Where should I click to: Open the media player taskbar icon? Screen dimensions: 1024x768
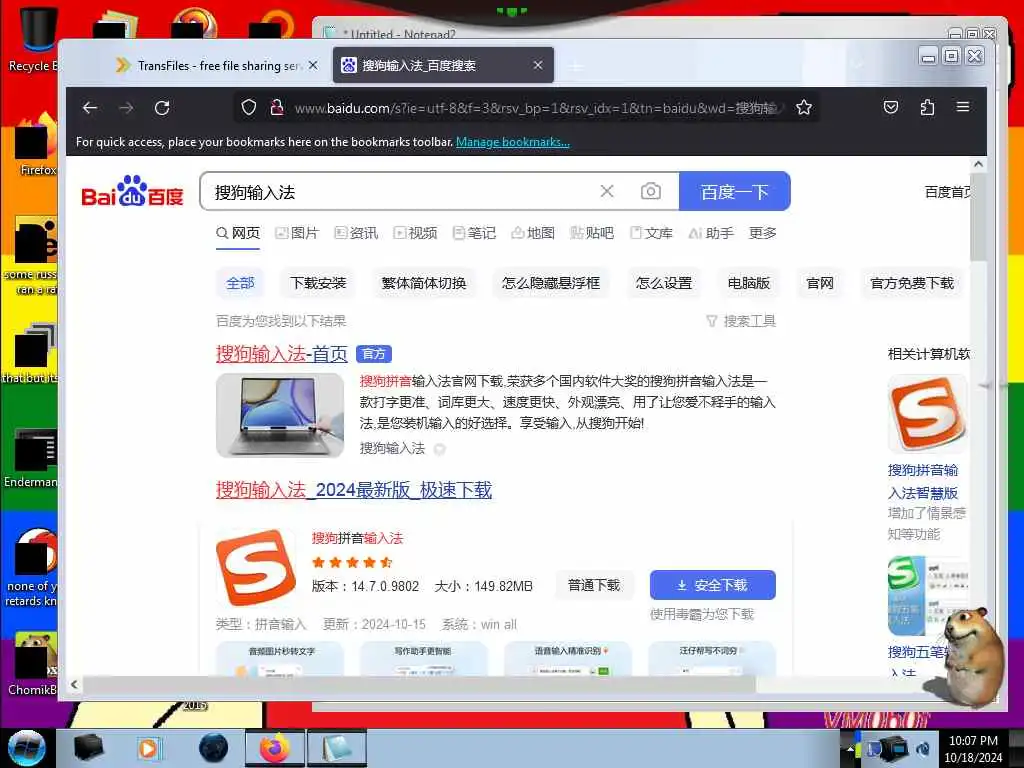tap(148, 748)
